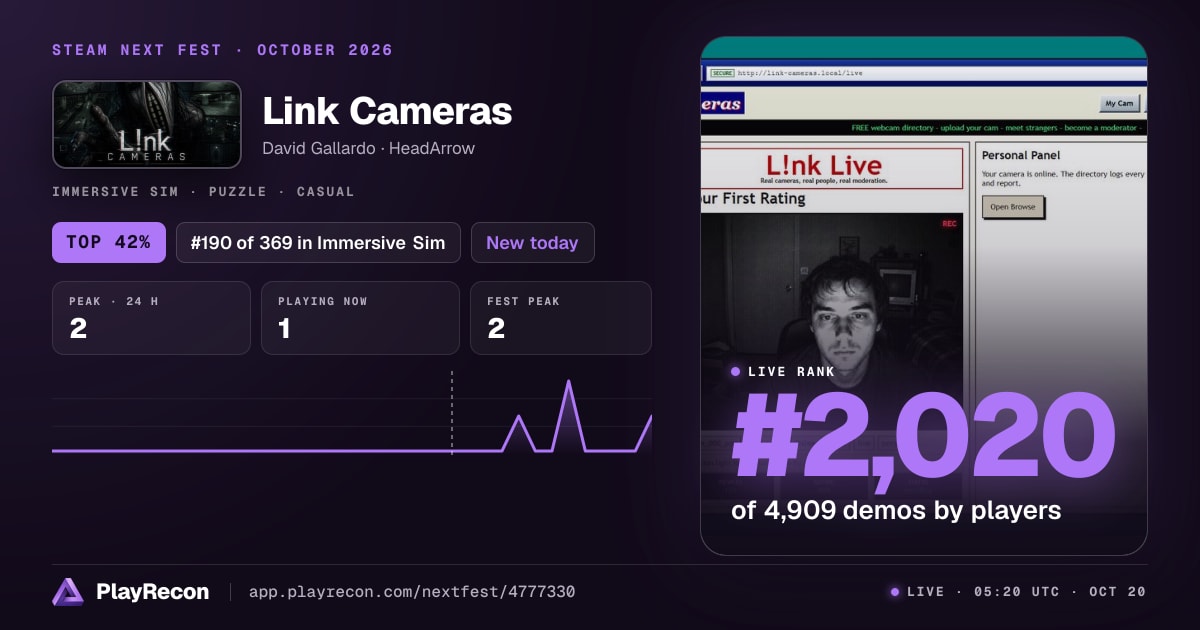Image resolution: width=1200 pixels, height=630 pixels.
Task: Click the STEAM NEXT FEST · OCTOBER 2026 header
Action: 222,50
